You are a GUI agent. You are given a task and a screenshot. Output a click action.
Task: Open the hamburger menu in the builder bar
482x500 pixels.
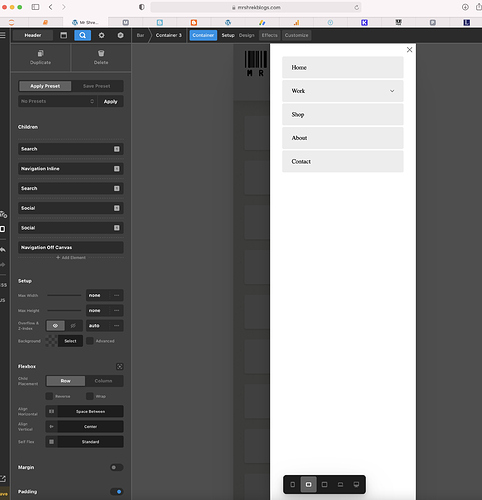pos(3,35)
